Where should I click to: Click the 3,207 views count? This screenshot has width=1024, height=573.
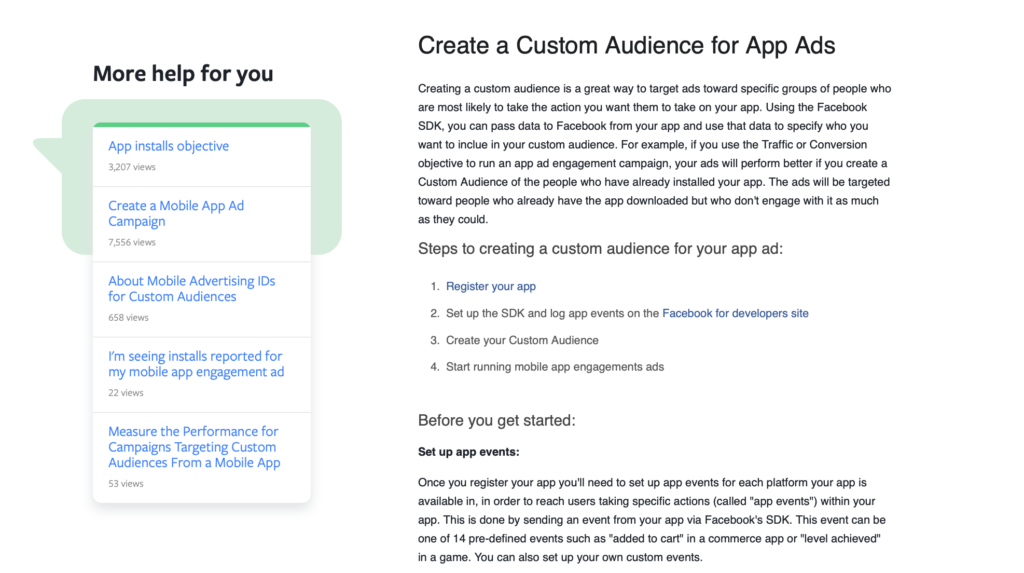coord(132,167)
